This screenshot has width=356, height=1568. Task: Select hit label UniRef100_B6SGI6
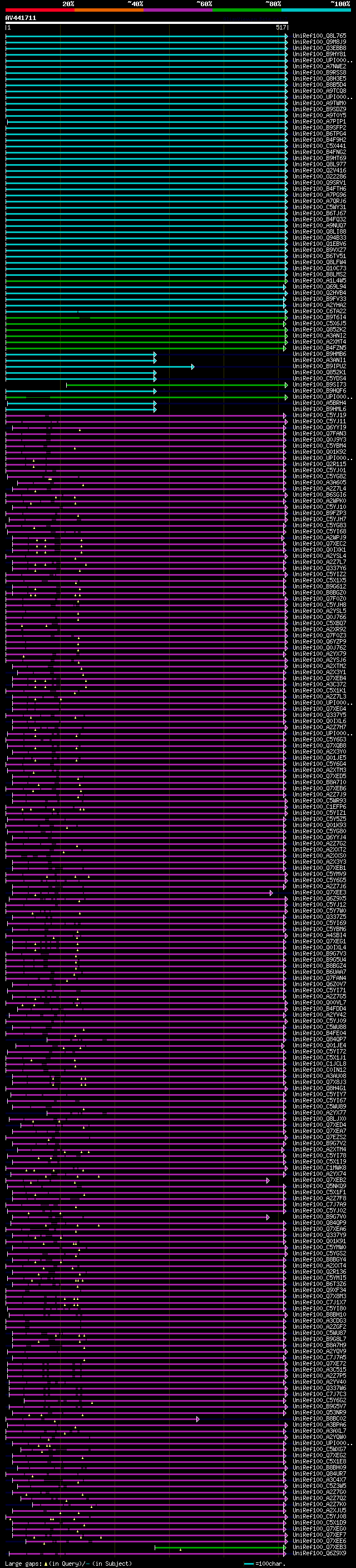(x=319, y=495)
